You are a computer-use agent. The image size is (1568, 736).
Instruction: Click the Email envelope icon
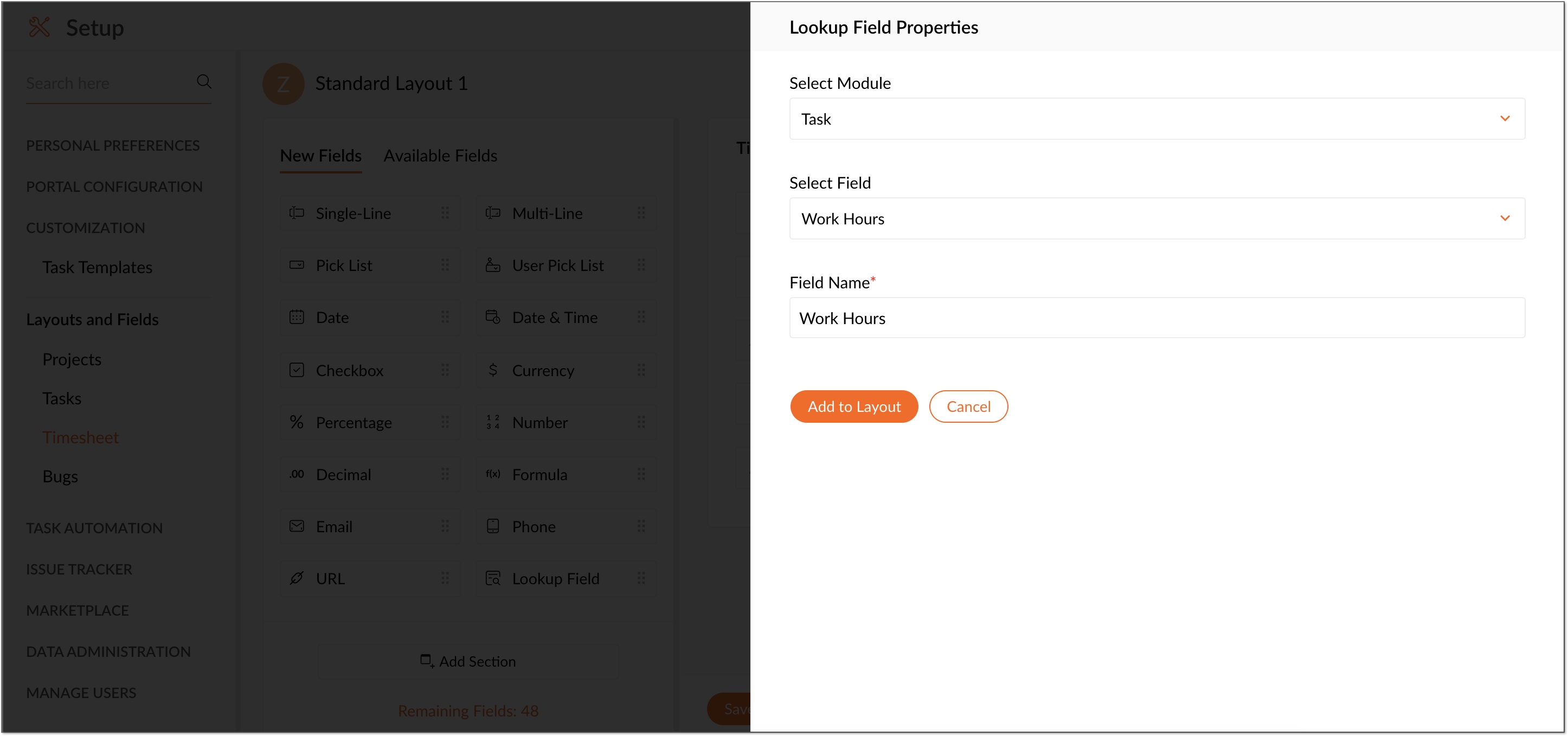pyautogui.click(x=297, y=526)
